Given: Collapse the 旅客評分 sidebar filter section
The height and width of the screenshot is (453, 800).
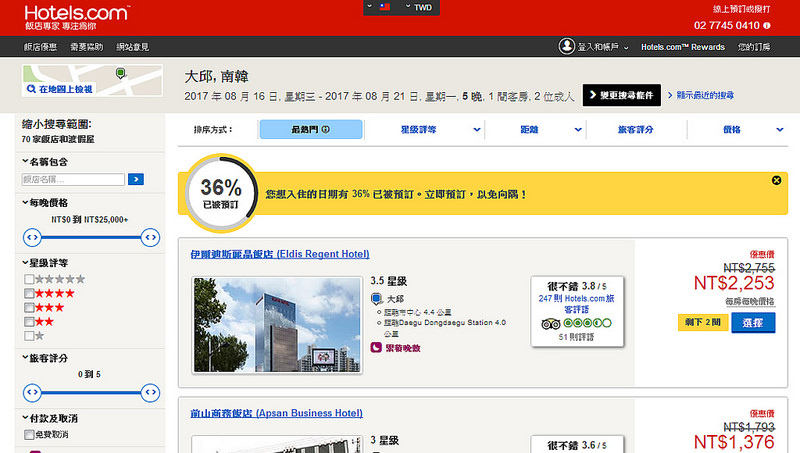Looking at the screenshot, I should (45, 358).
